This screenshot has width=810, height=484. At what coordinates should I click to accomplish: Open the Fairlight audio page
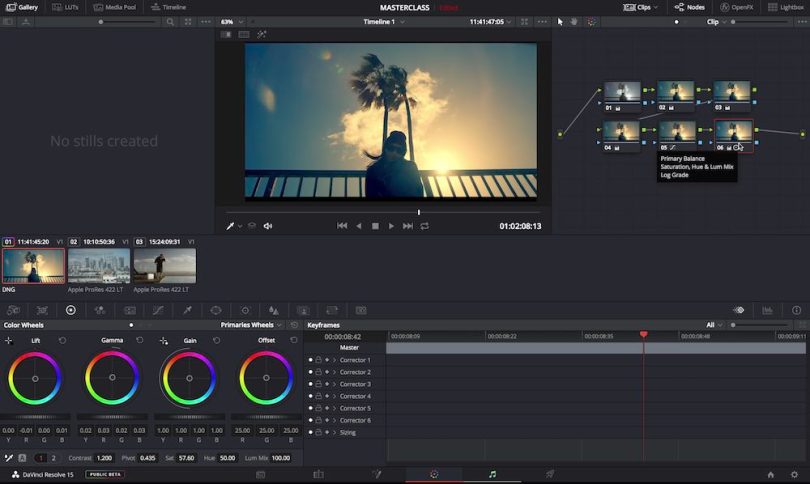(491, 474)
